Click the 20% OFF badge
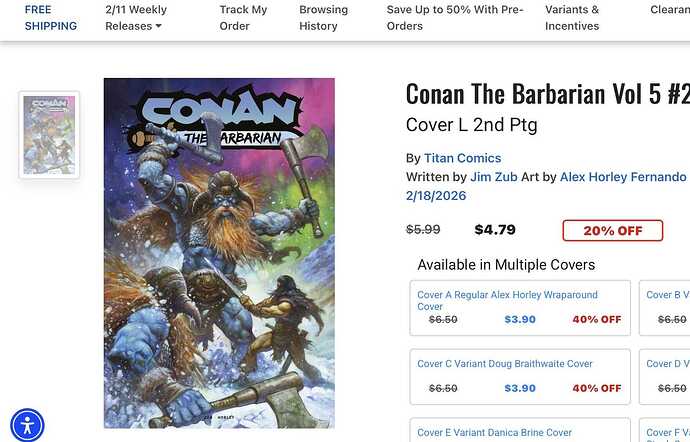 (x=612, y=230)
